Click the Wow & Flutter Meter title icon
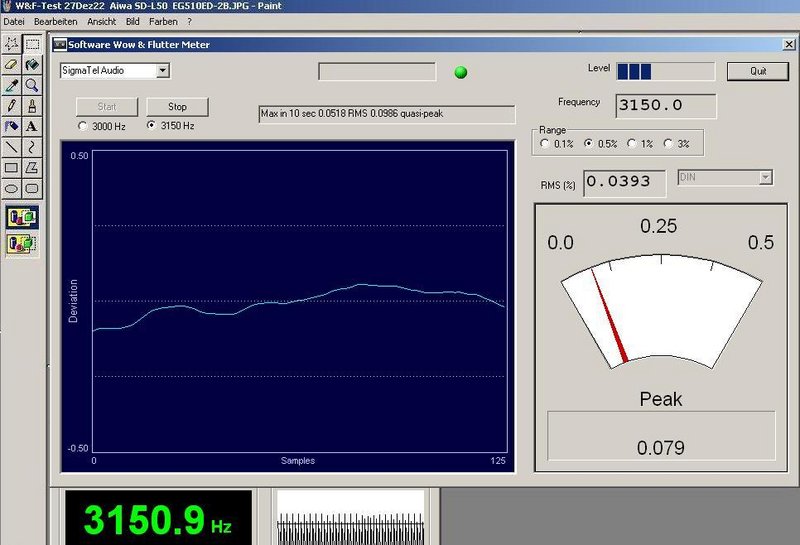800x545 pixels. click(x=60, y=44)
